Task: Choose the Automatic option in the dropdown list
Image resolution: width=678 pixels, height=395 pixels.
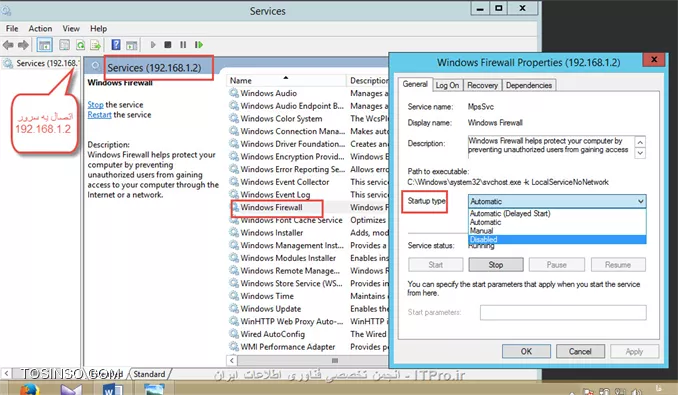Action: pyautogui.click(x=557, y=222)
